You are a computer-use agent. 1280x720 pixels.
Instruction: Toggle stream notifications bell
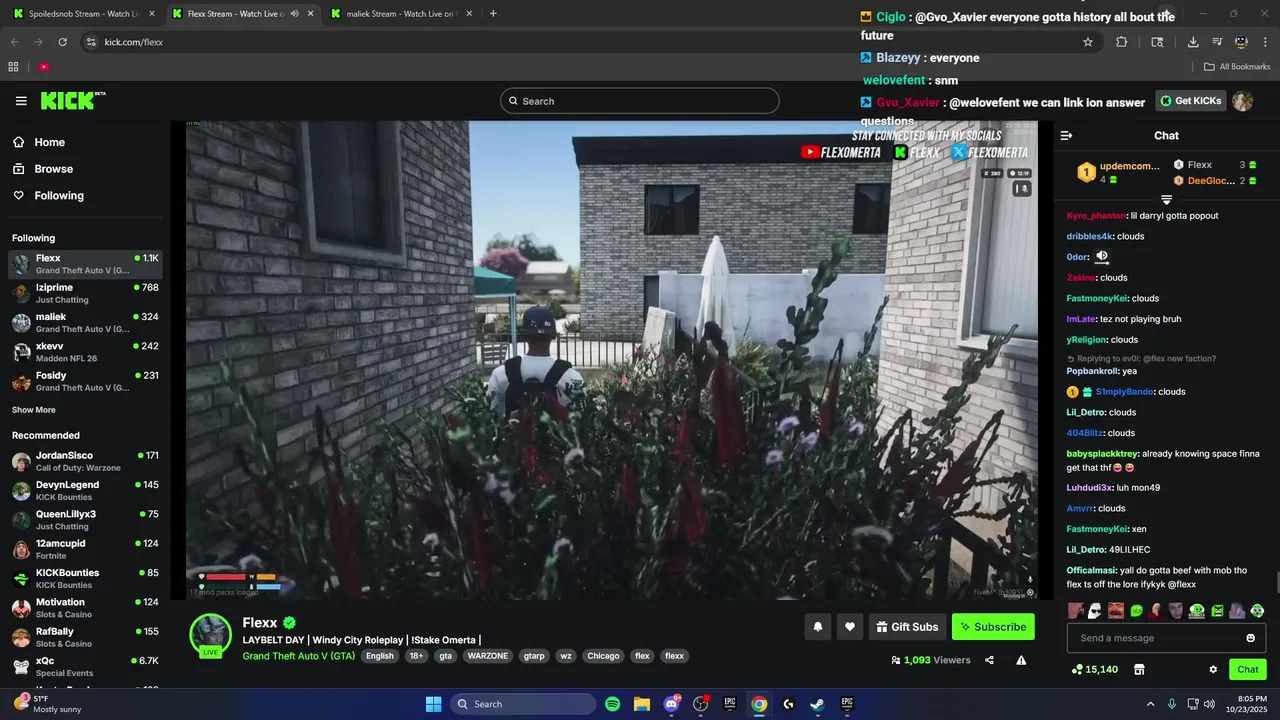coord(818,627)
